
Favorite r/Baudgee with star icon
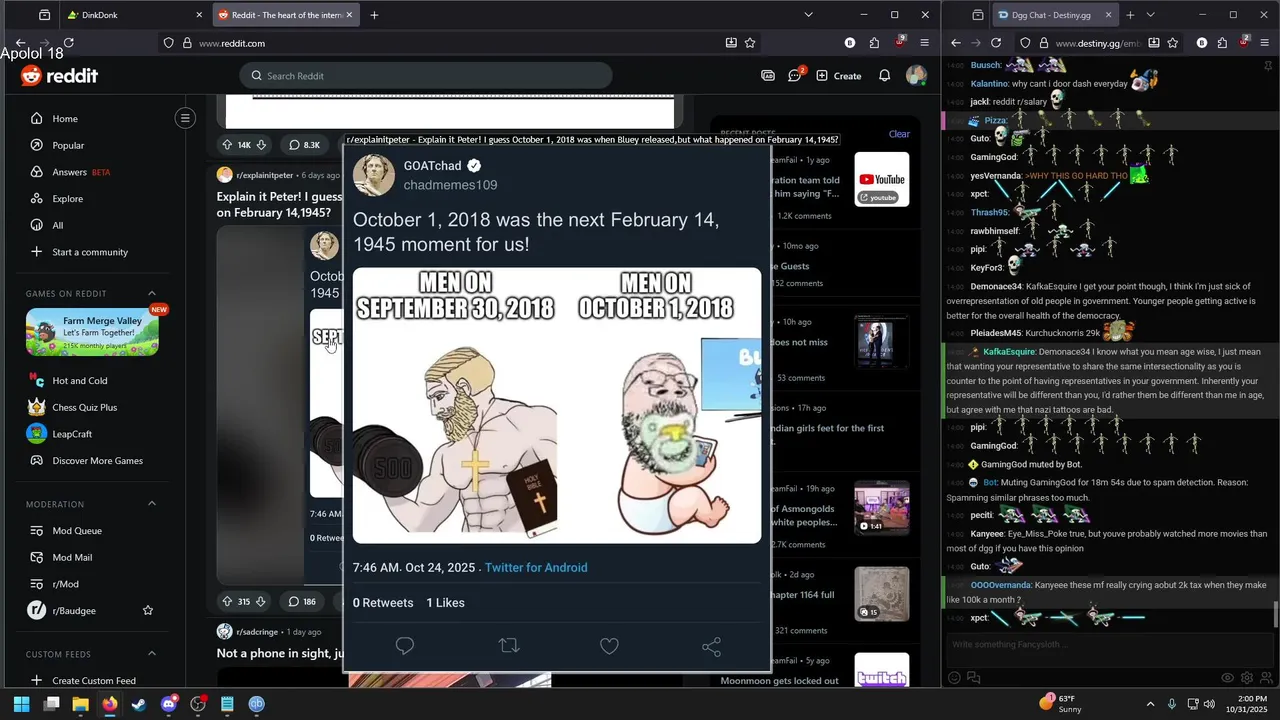pos(148,610)
